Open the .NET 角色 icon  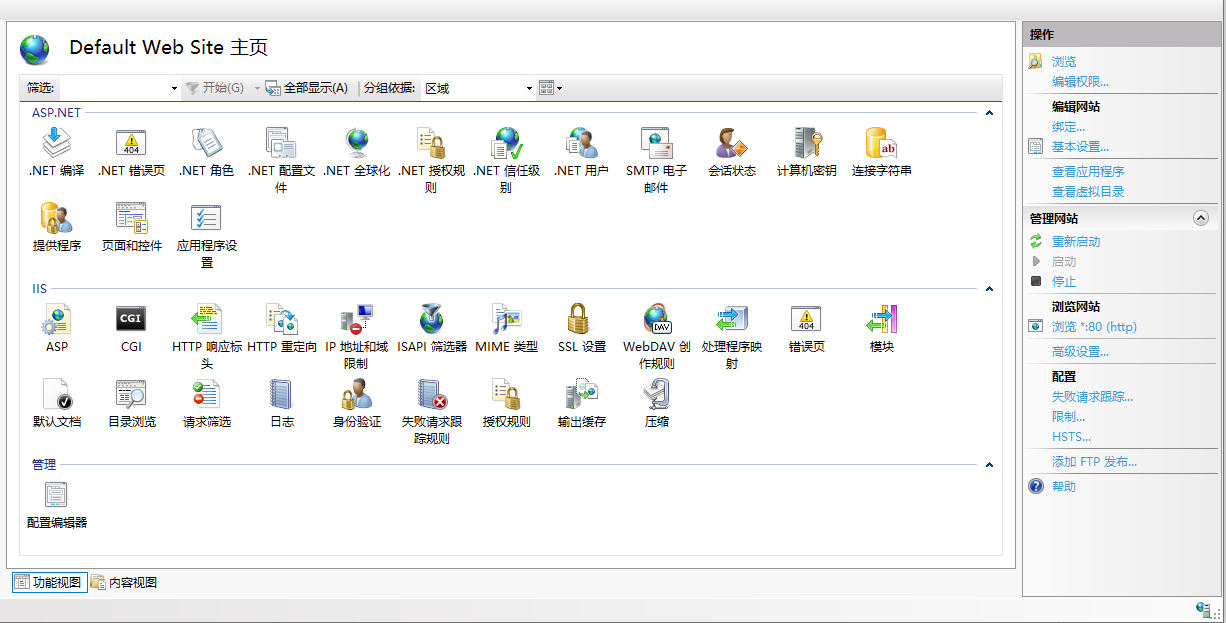206,144
